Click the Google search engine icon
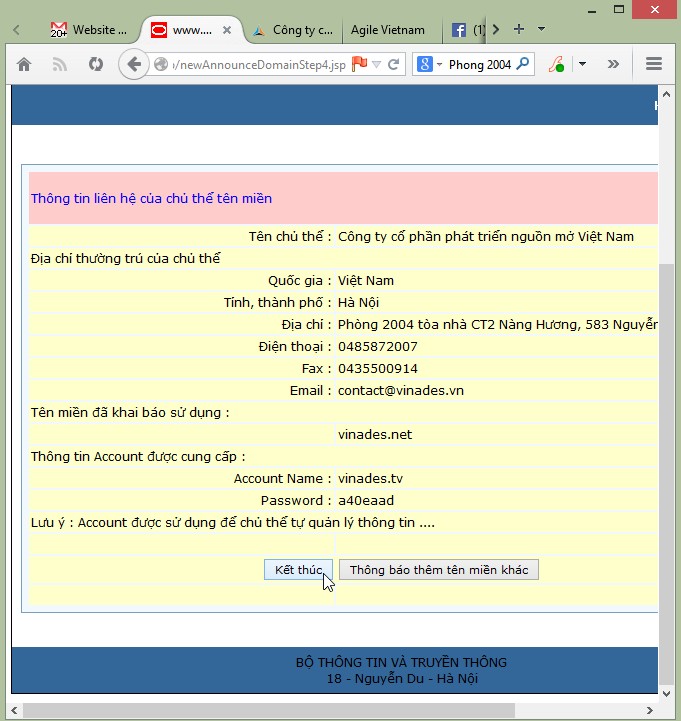This screenshot has width=681, height=721. coord(425,64)
